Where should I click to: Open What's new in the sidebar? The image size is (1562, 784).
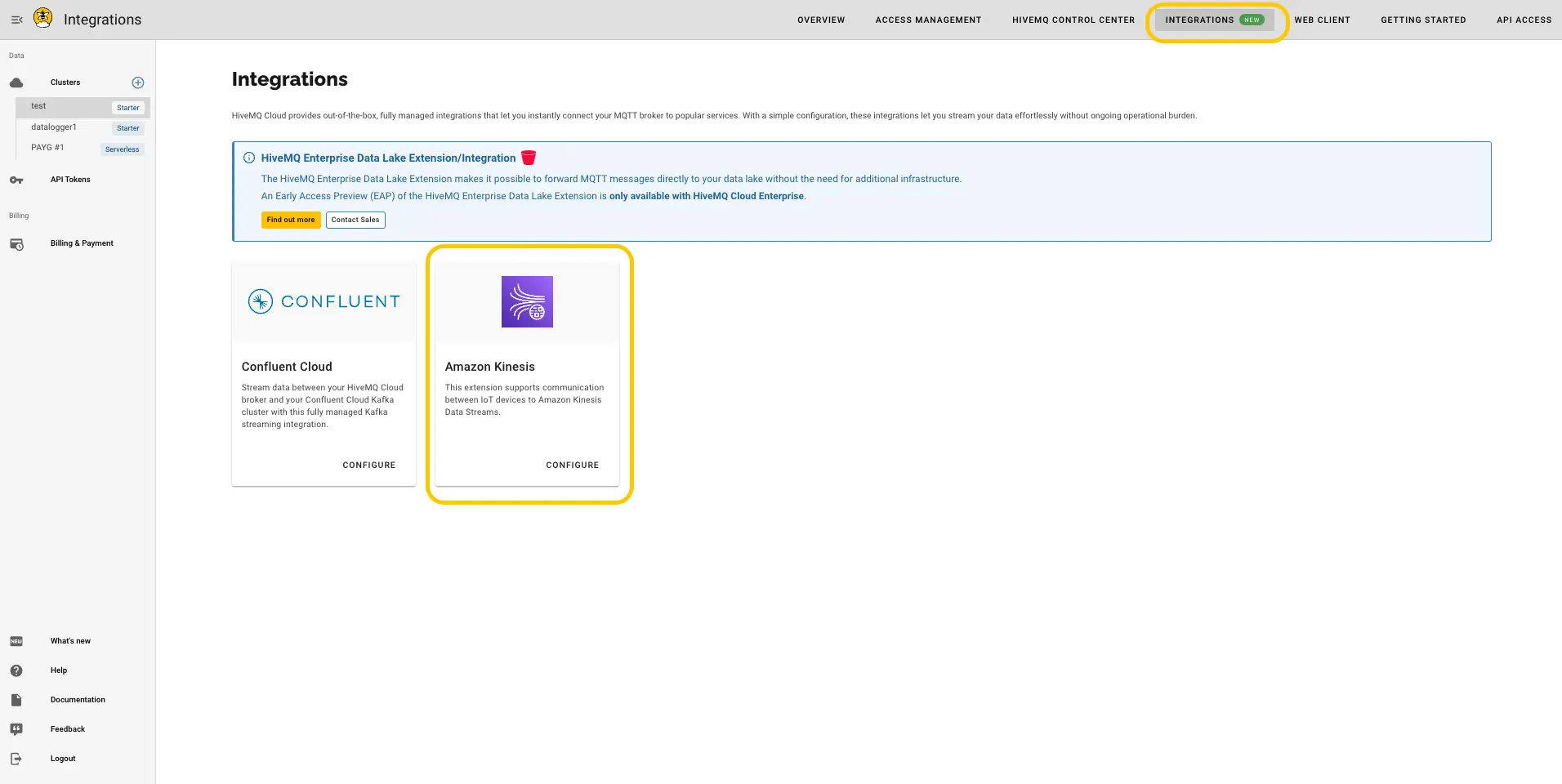pyautogui.click(x=70, y=641)
